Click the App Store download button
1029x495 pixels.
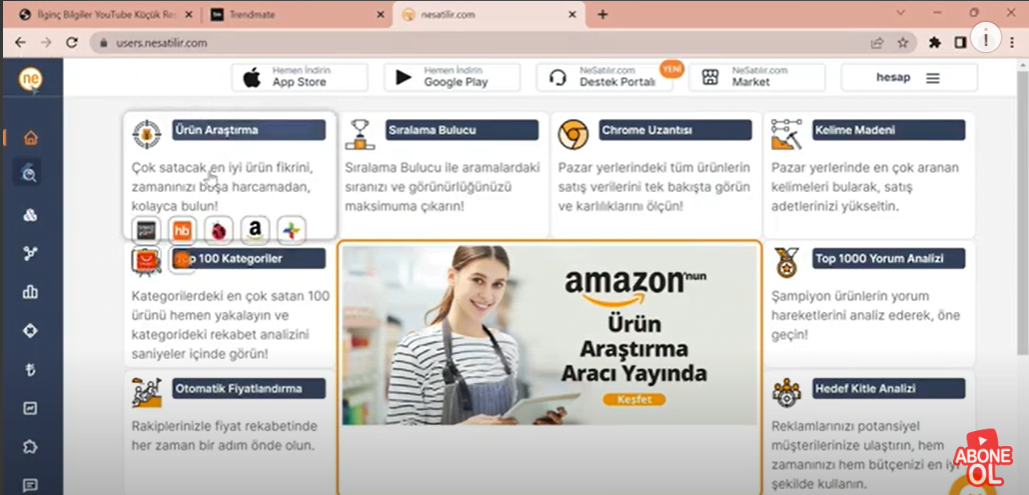(x=299, y=77)
